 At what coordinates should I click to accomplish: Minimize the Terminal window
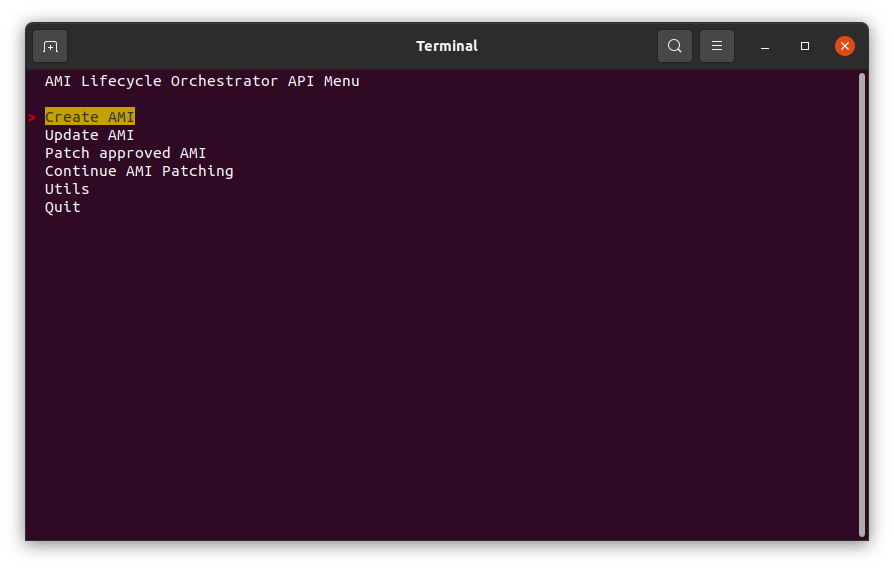pos(765,46)
